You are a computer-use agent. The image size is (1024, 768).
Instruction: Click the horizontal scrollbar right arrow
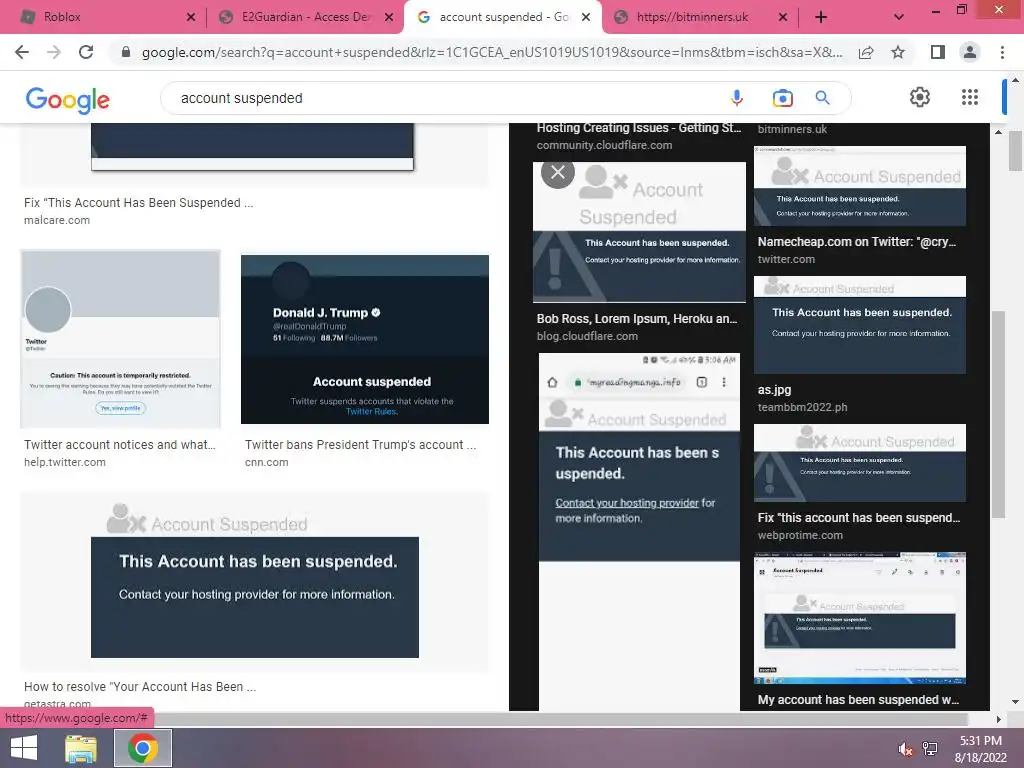tap(998, 719)
